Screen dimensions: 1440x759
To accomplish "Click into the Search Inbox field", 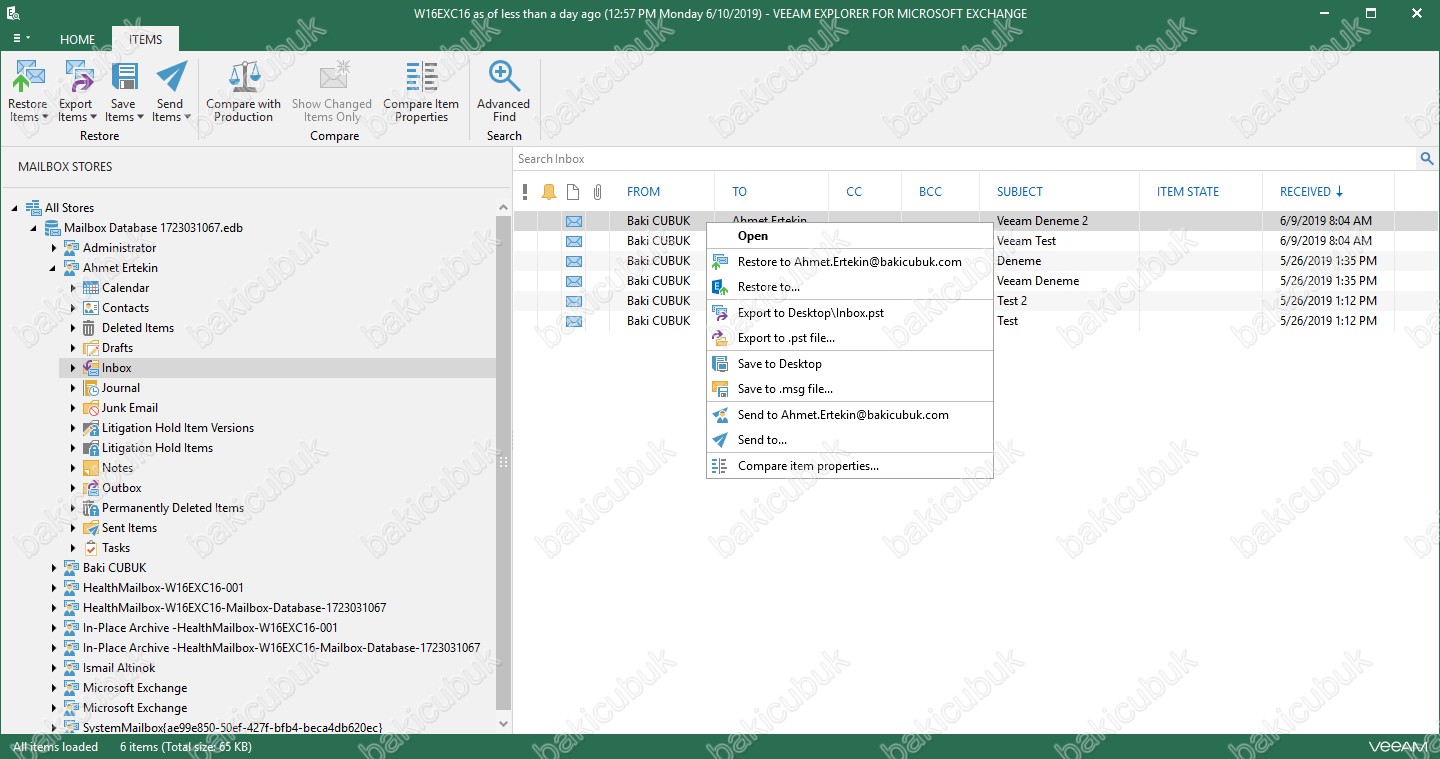I will tap(965, 159).
